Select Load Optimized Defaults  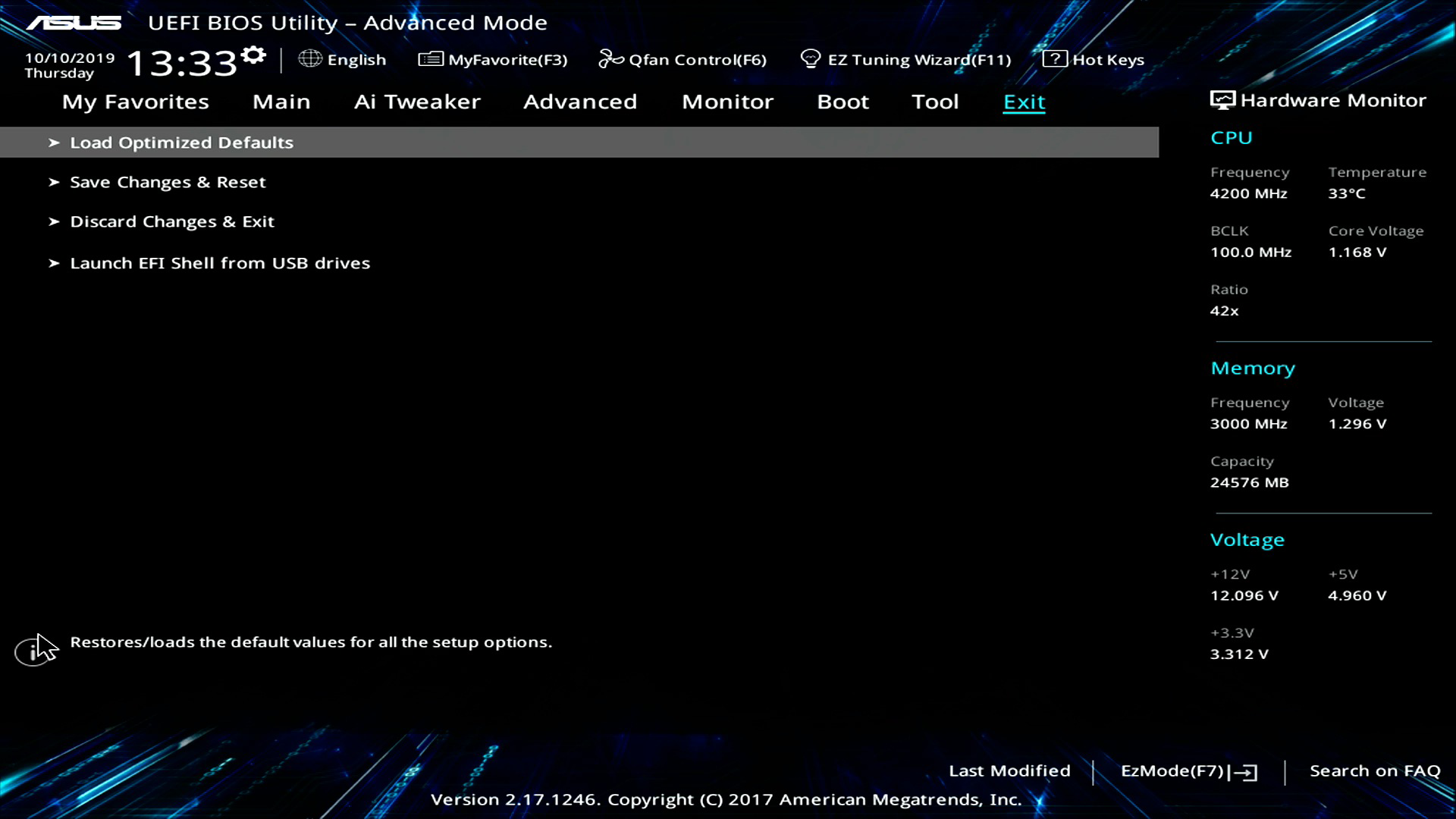(x=181, y=143)
